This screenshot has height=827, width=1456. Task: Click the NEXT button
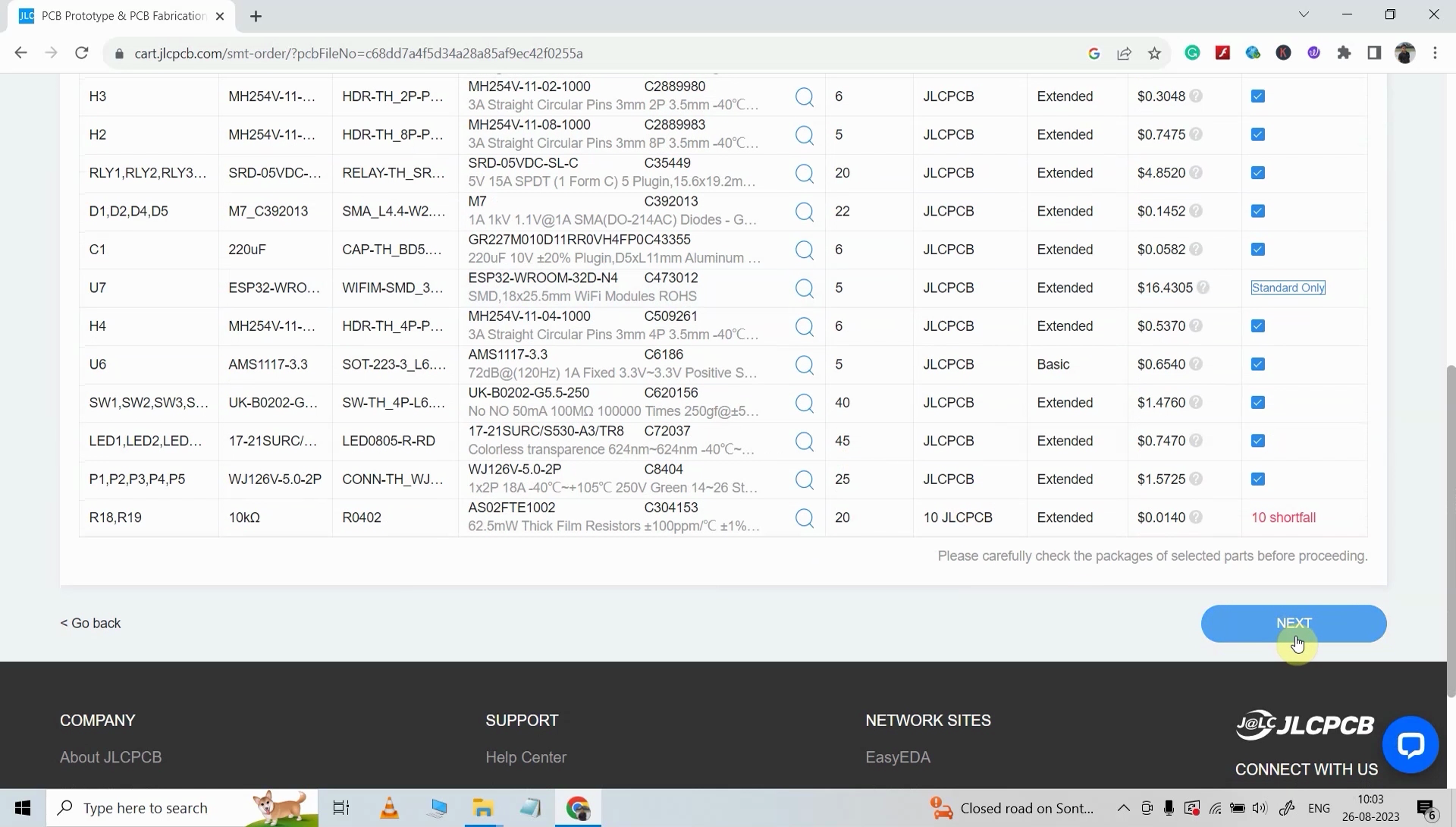tap(1293, 624)
